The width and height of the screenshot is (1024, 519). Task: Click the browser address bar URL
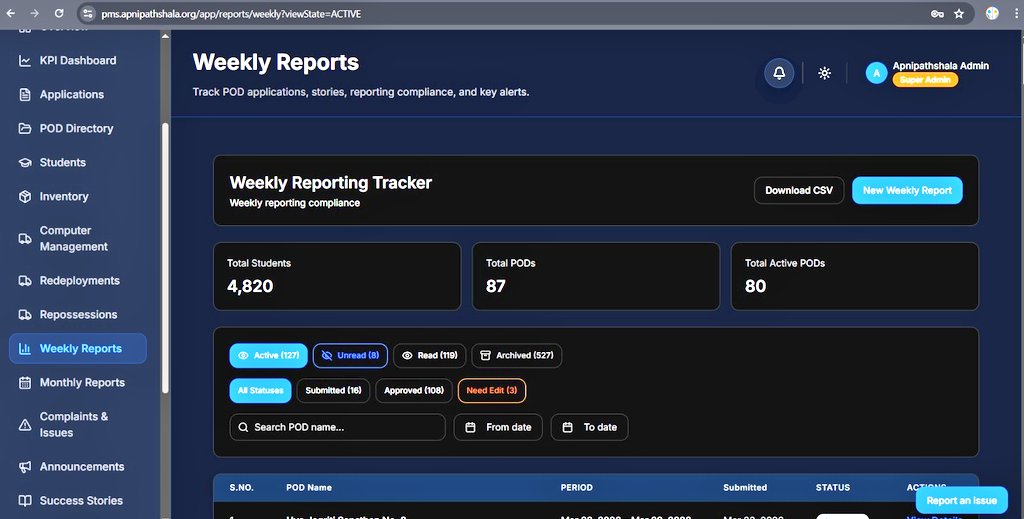point(231,14)
